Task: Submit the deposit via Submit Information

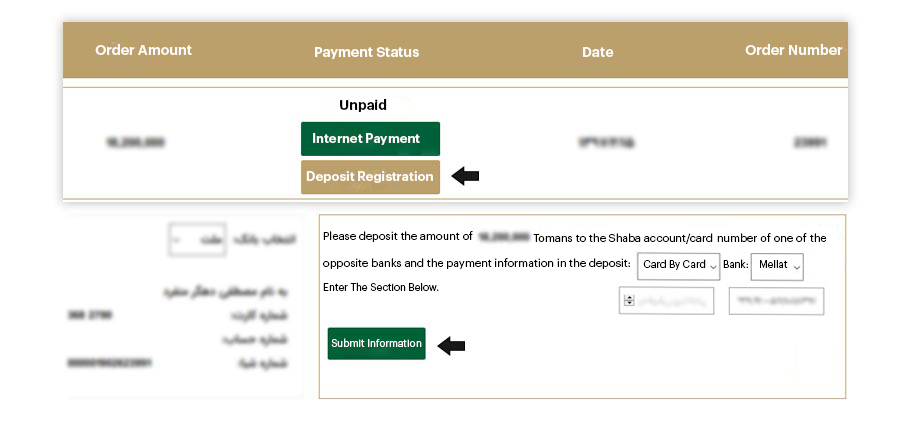Action: pyautogui.click(x=376, y=343)
